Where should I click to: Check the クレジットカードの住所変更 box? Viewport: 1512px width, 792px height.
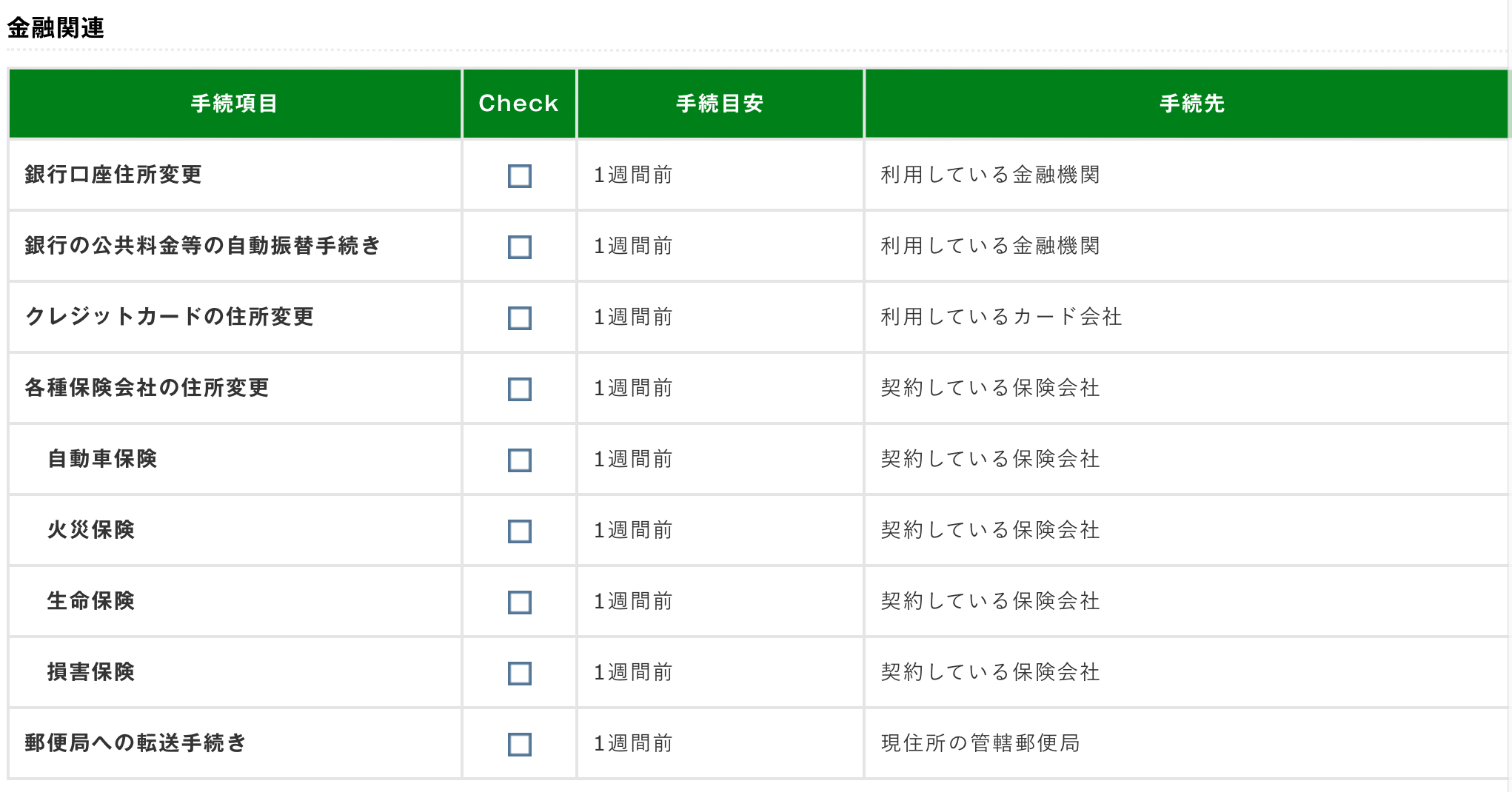pyautogui.click(x=519, y=318)
